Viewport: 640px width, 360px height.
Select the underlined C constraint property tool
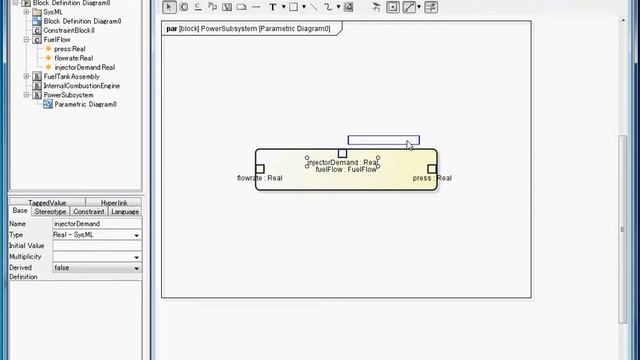pos(198,7)
